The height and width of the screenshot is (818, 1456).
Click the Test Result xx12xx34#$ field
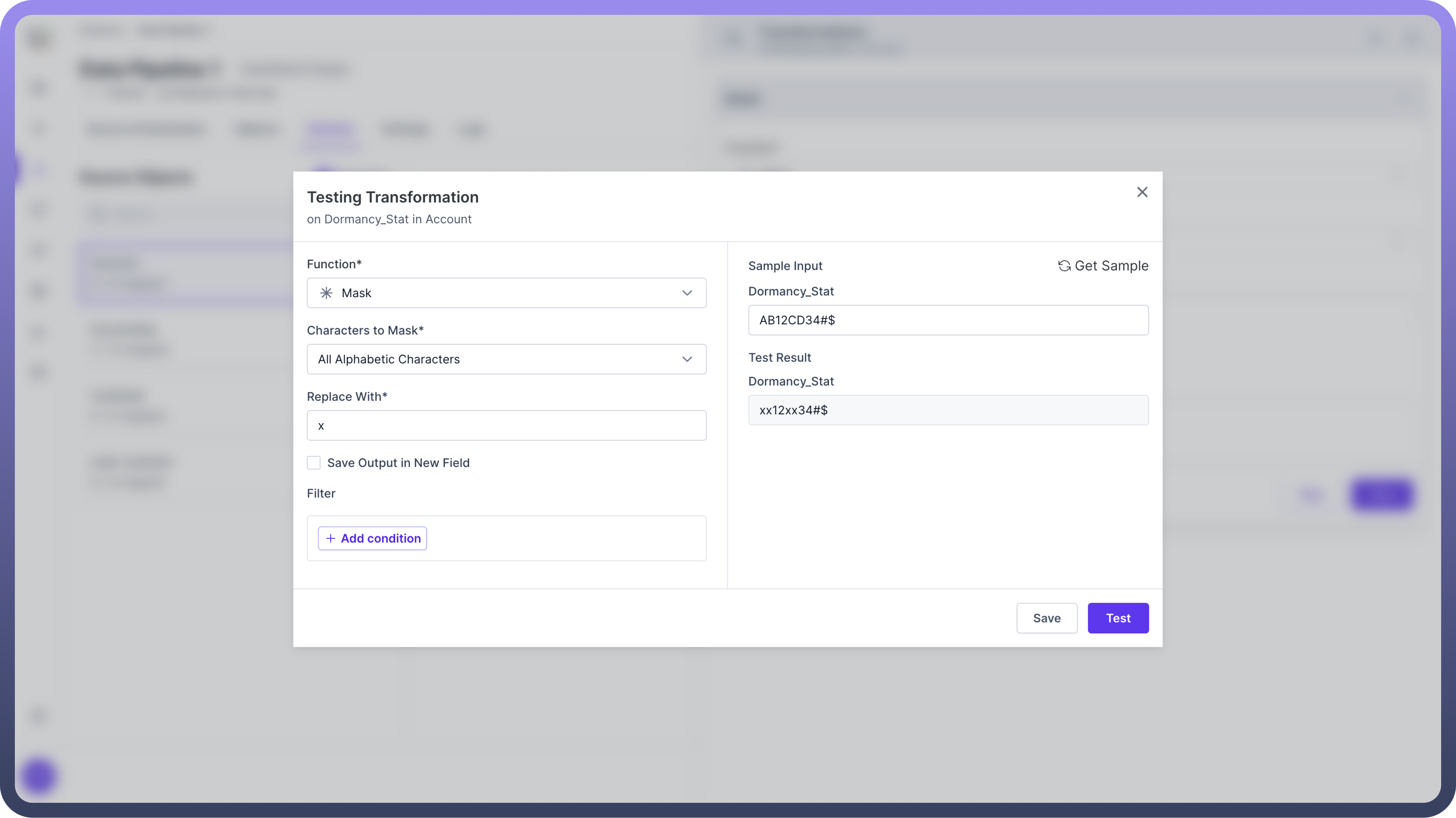(948, 410)
